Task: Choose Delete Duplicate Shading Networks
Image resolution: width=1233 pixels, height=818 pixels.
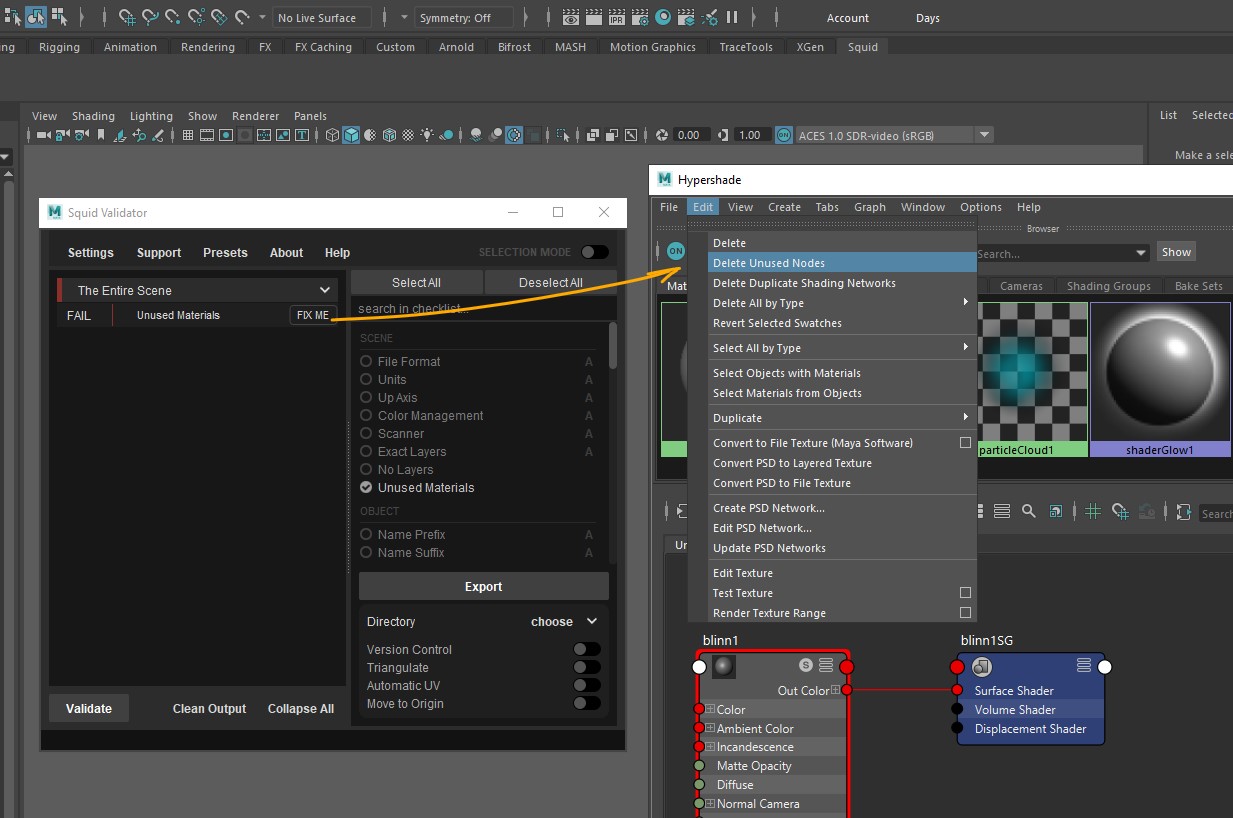Action: click(841, 283)
